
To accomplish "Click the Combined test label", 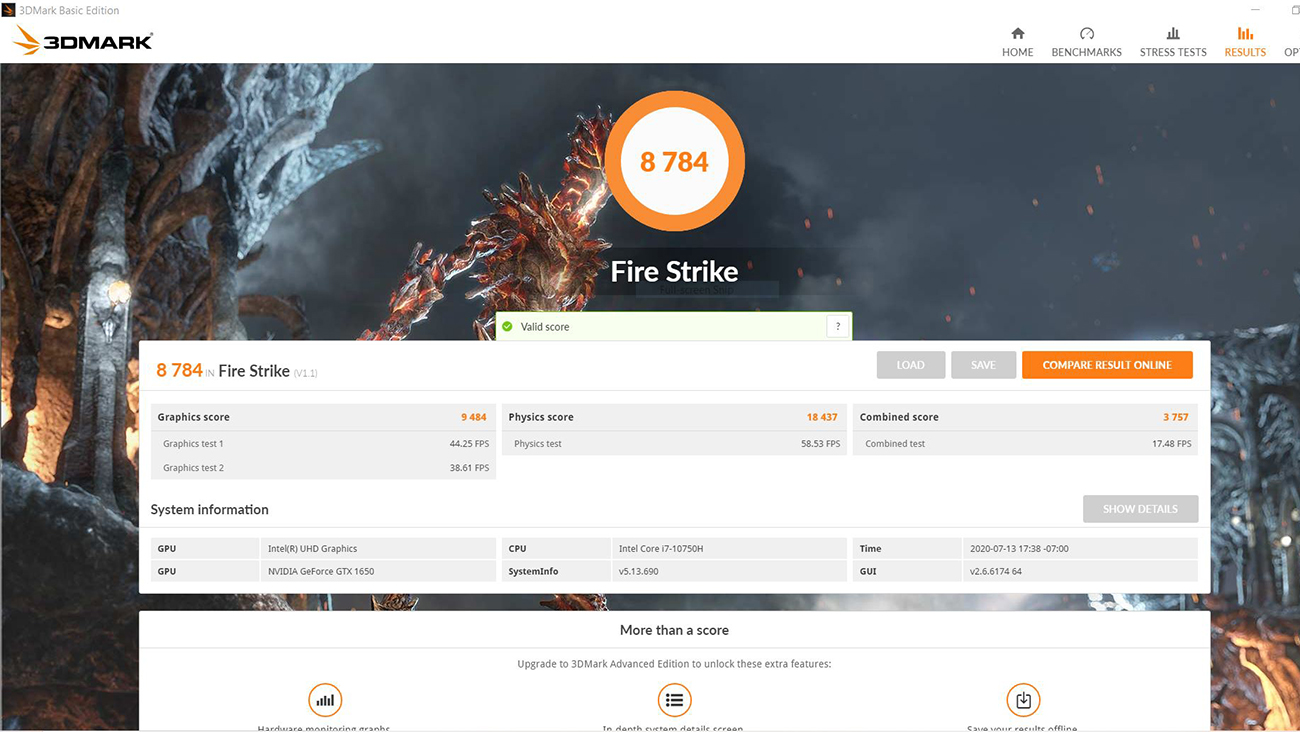I will 895,444.
